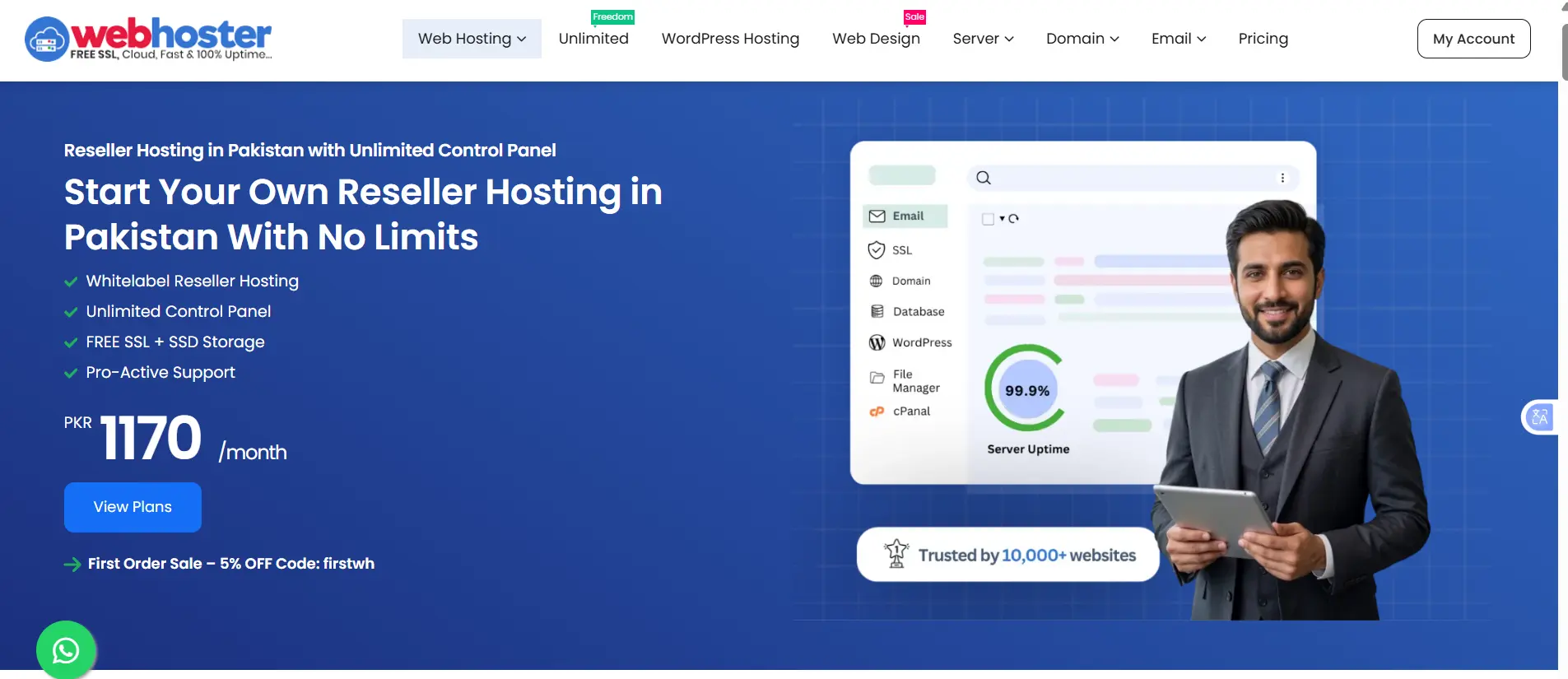1568x679 pixels.
Task: Click the 'PKR 1170' price text
Action: (133, 437)
